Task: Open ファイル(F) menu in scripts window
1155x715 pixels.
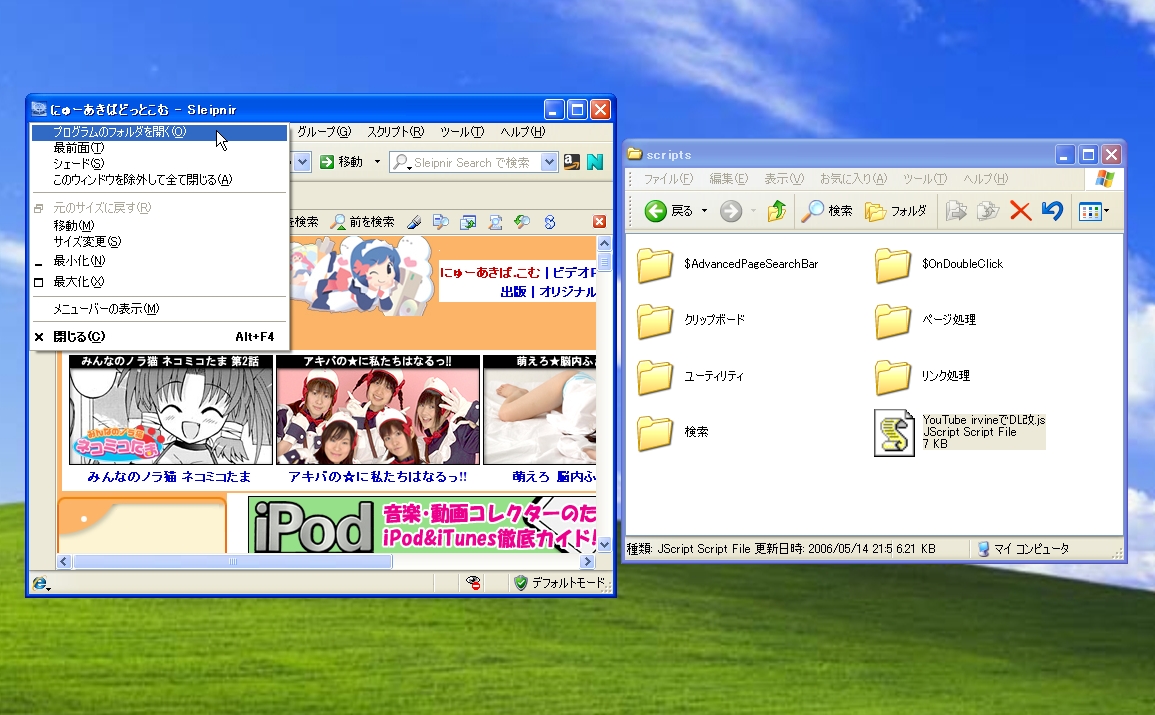Action: point(668,179)
